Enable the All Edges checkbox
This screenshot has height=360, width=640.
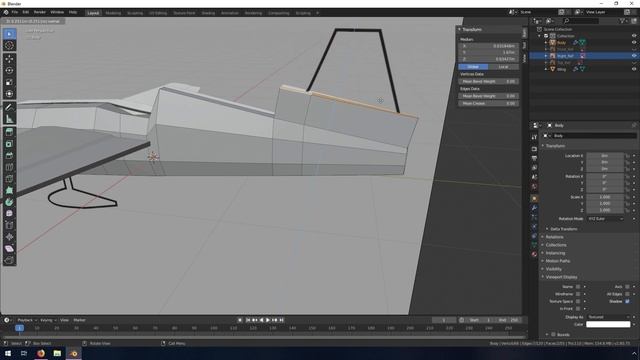pyautogui.click(x=627, y=294)
